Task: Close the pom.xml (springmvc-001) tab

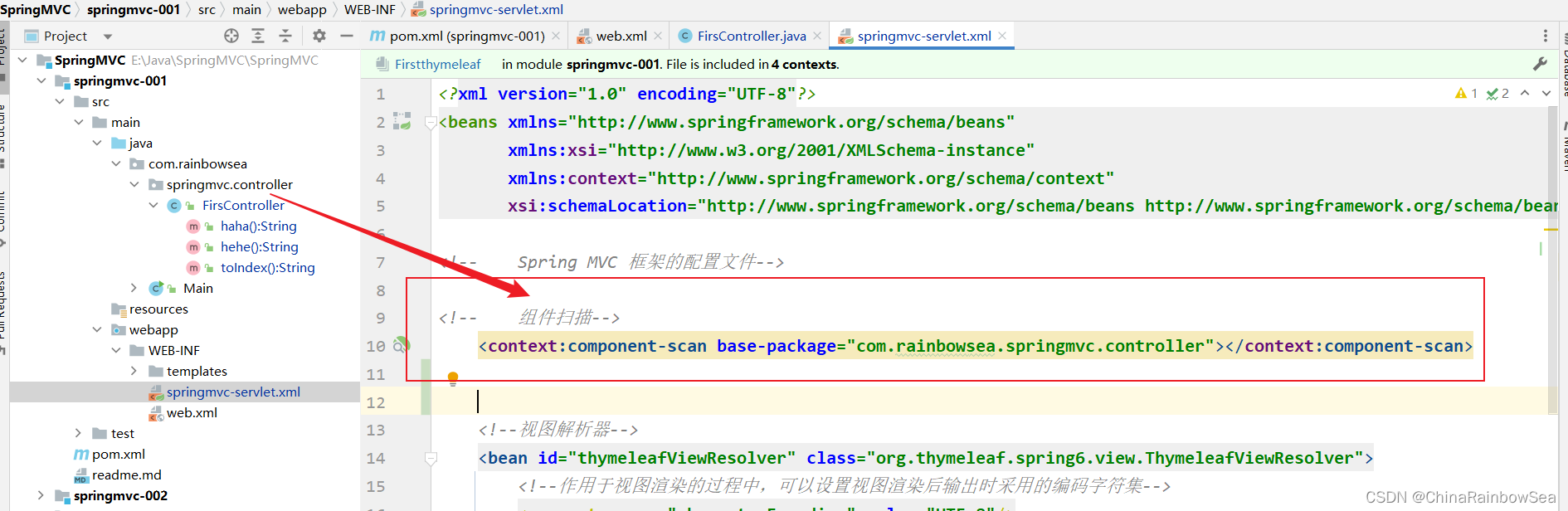Action: [x=556, y=36]
